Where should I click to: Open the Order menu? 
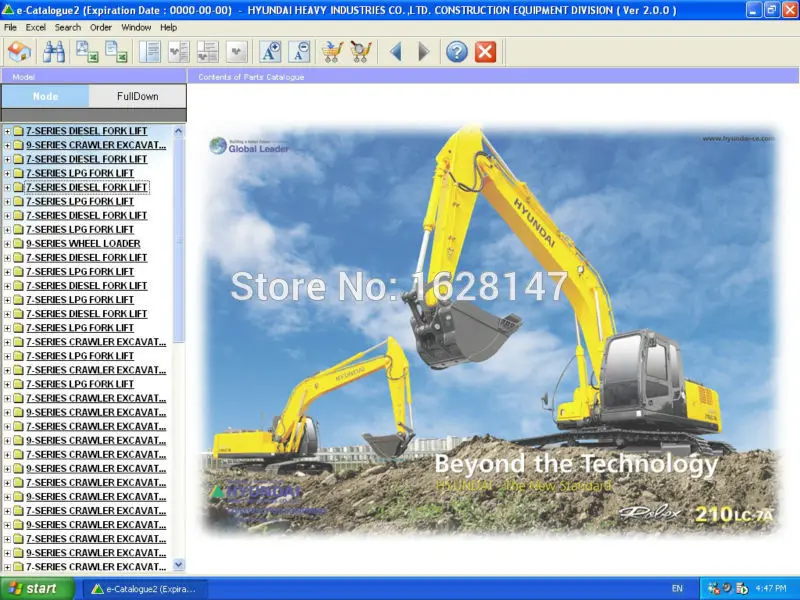pyautogui.click(x=101, y=28)
